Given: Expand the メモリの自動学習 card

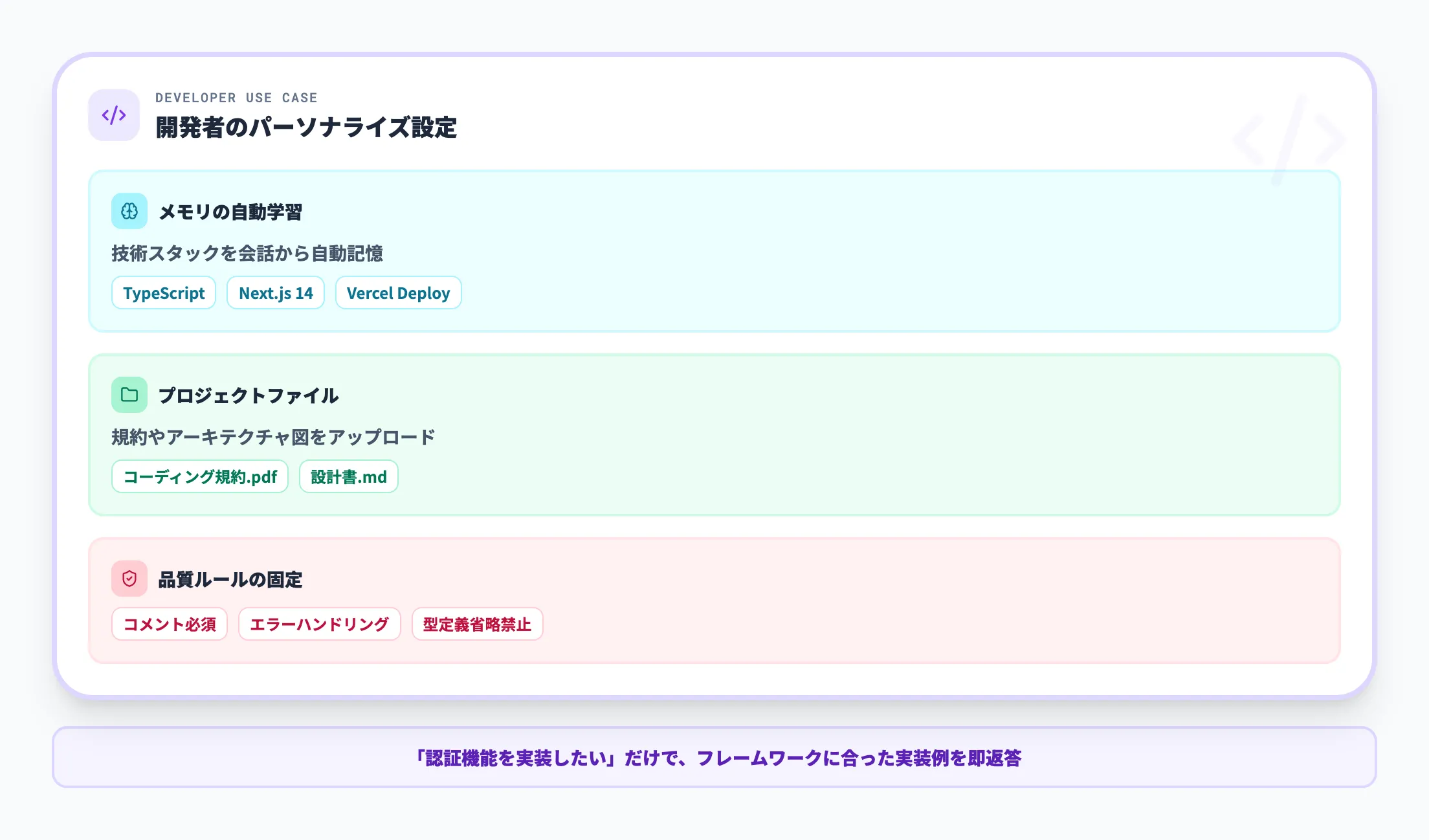Looking at the screenshot, I should [712, 250].
